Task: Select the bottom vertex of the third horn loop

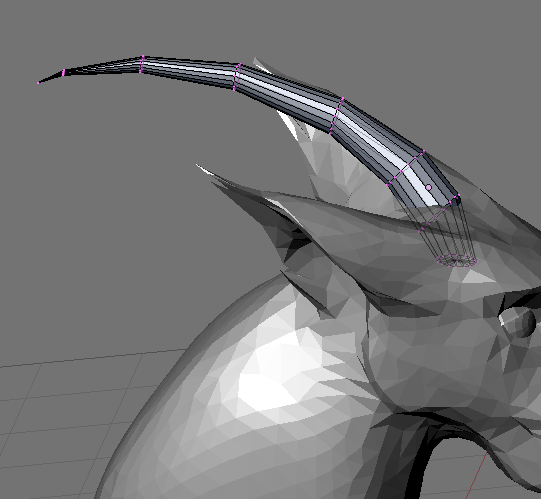Action: click(234, 90)
